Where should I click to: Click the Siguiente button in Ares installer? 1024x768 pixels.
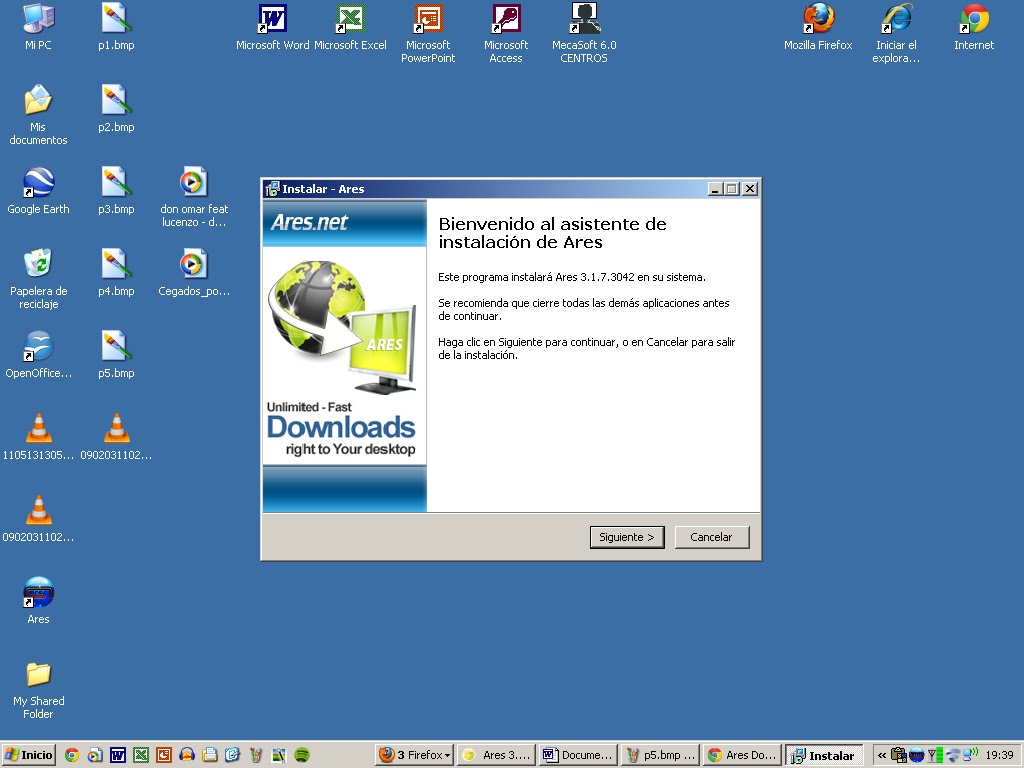pos(627,537)
